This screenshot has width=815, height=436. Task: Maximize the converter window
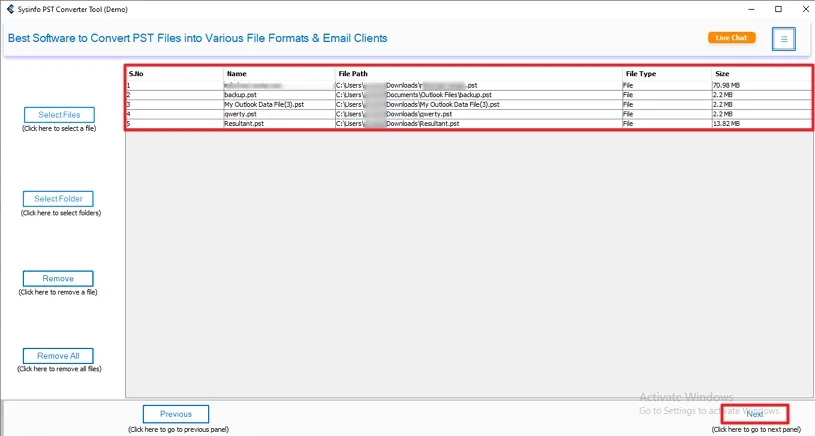coord(778,9)
